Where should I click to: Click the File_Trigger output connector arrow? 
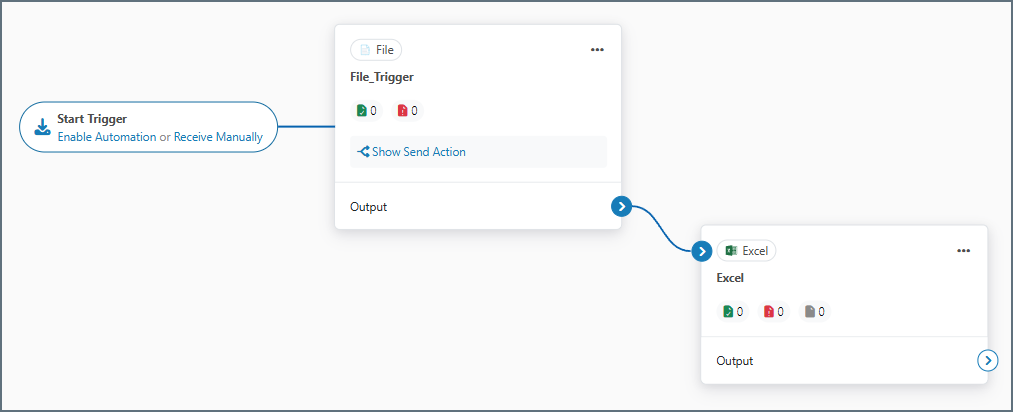[x=622, y=207]
